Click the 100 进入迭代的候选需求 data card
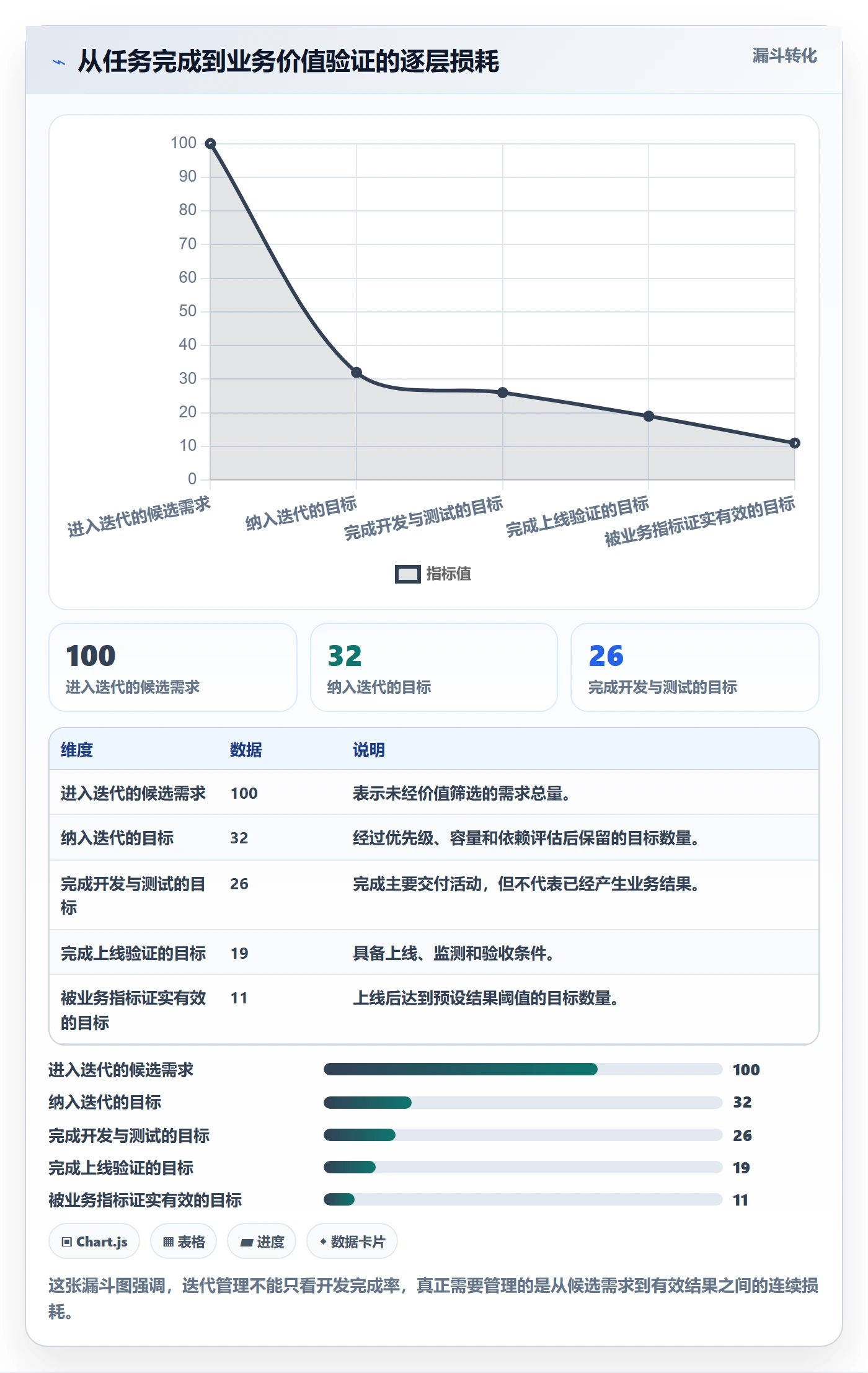 point(173,667)
